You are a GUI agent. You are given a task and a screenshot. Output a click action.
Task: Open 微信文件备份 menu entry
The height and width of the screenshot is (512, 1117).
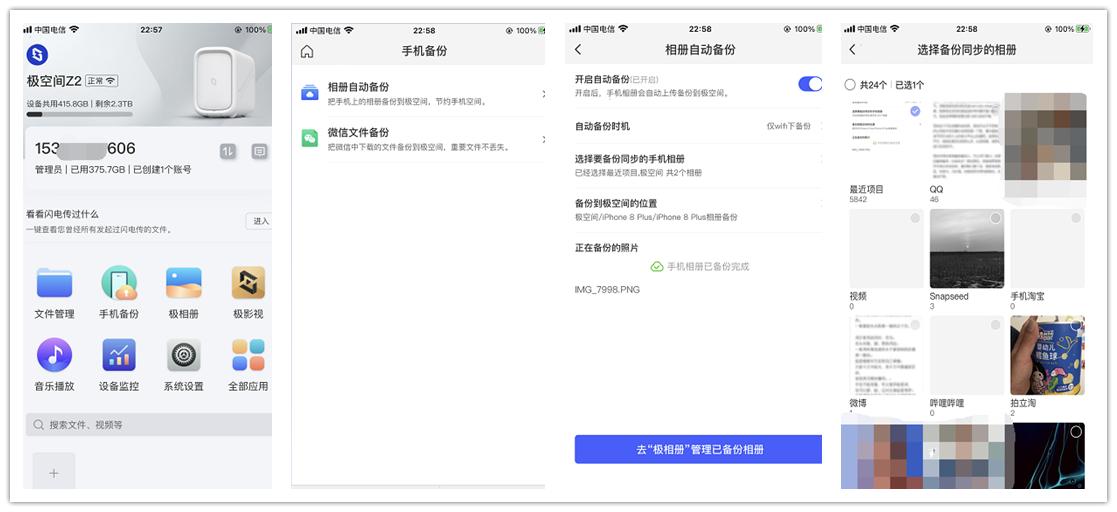(420, 139)
